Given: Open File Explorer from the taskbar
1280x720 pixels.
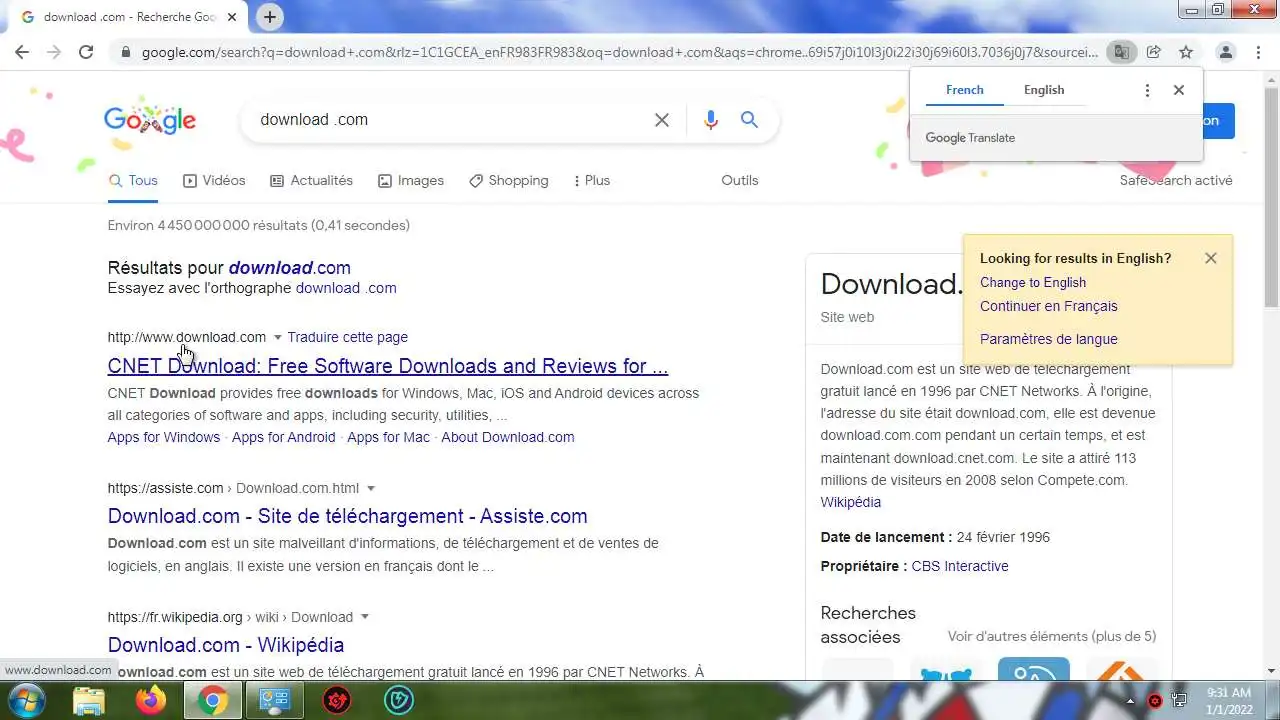Looking at the screenshot, I should tap(90, 701).
